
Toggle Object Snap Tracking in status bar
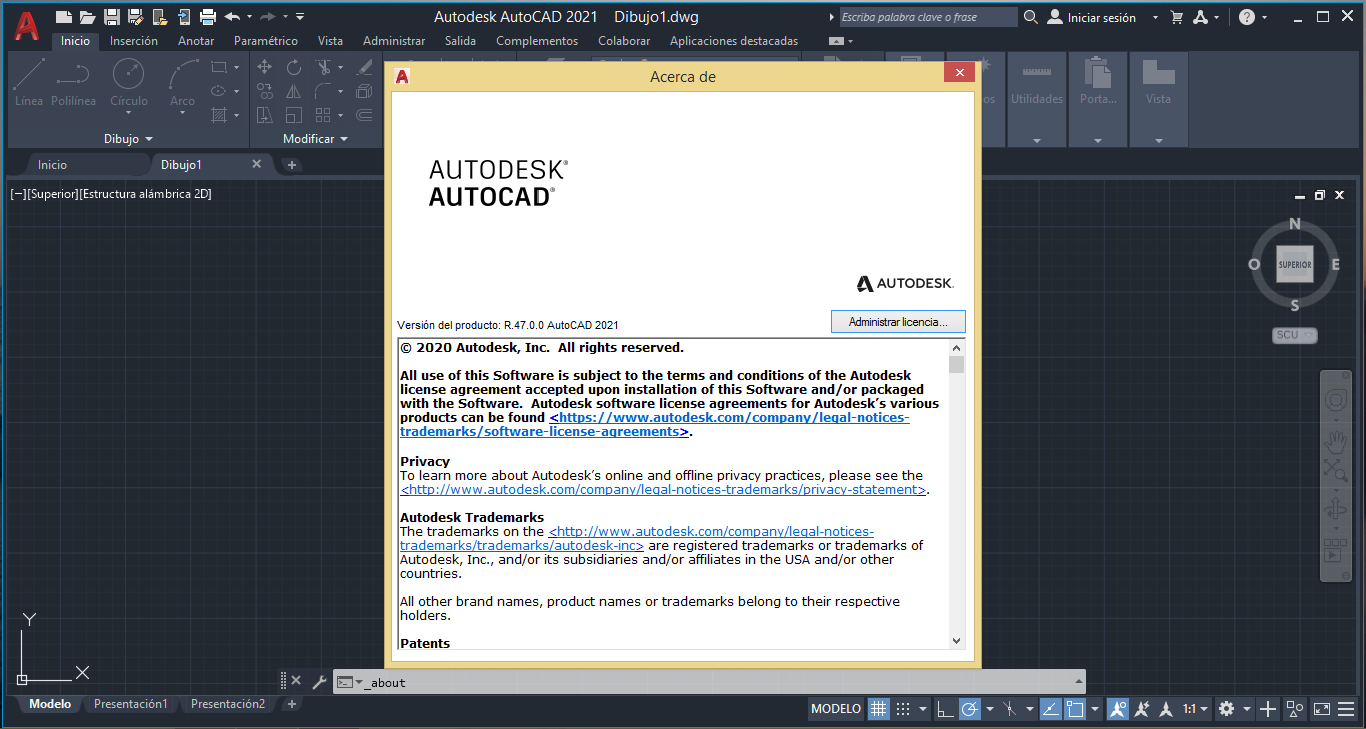click(x=1050, y=709)
